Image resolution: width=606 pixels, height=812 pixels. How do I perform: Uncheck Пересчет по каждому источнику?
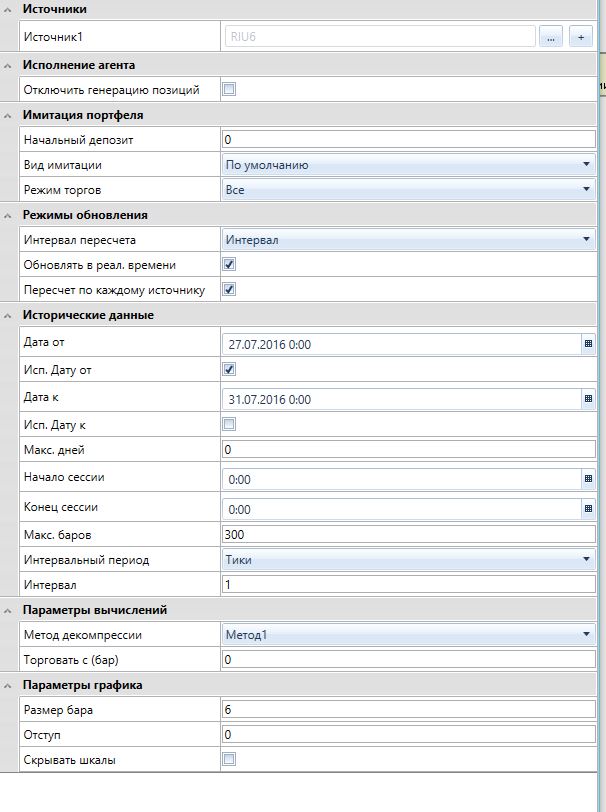[229, 290]
